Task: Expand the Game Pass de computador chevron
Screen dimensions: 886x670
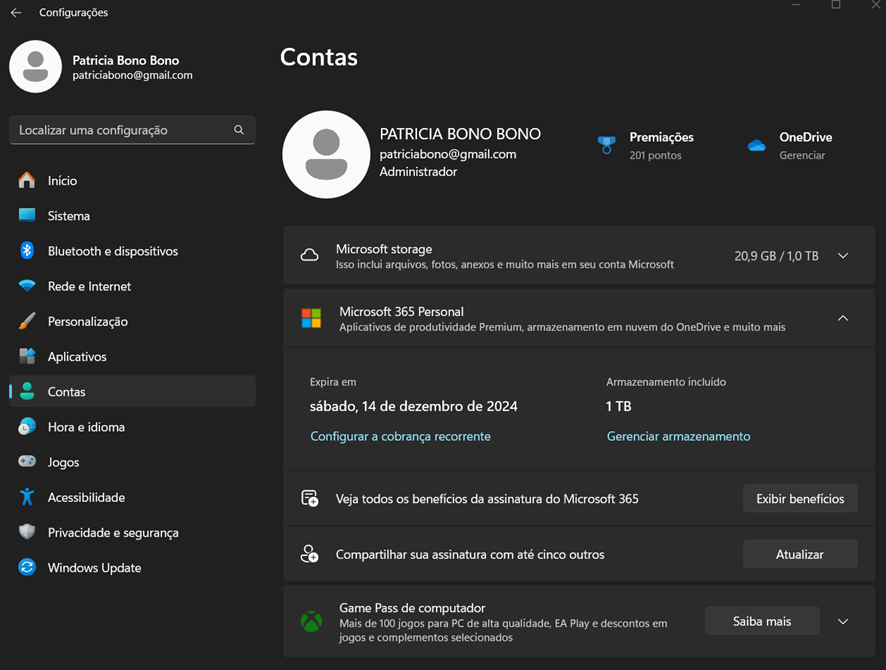Action: coord(842,621)
